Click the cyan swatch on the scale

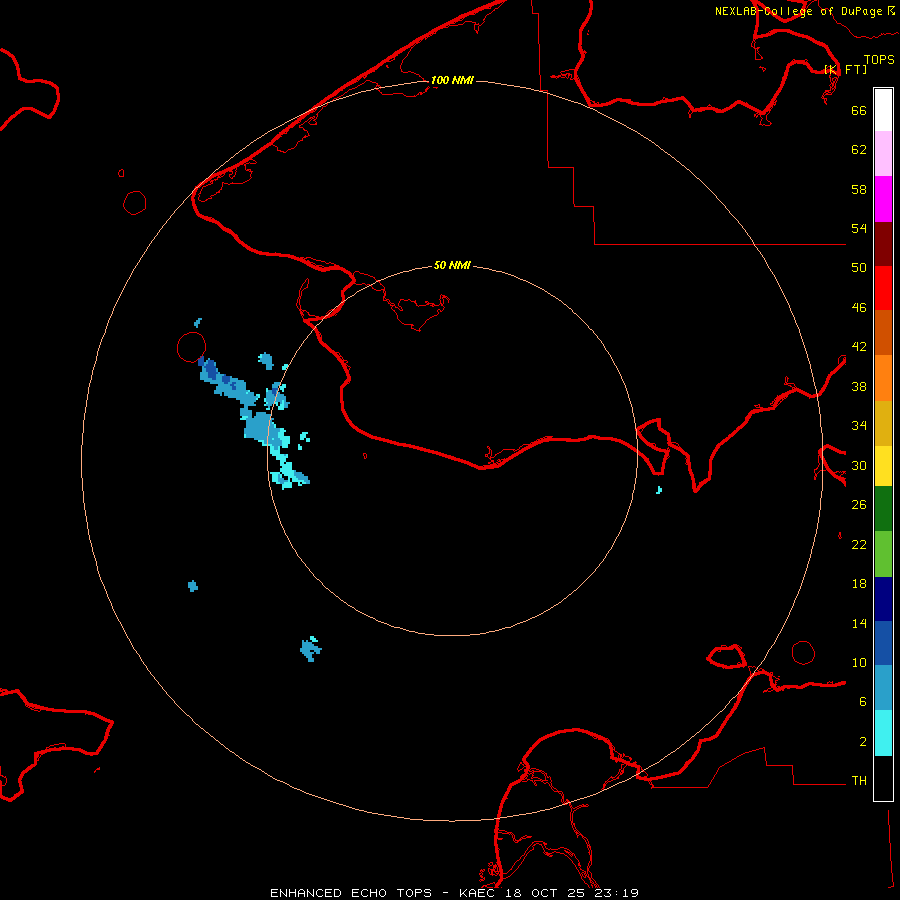[x=883, y=733]
